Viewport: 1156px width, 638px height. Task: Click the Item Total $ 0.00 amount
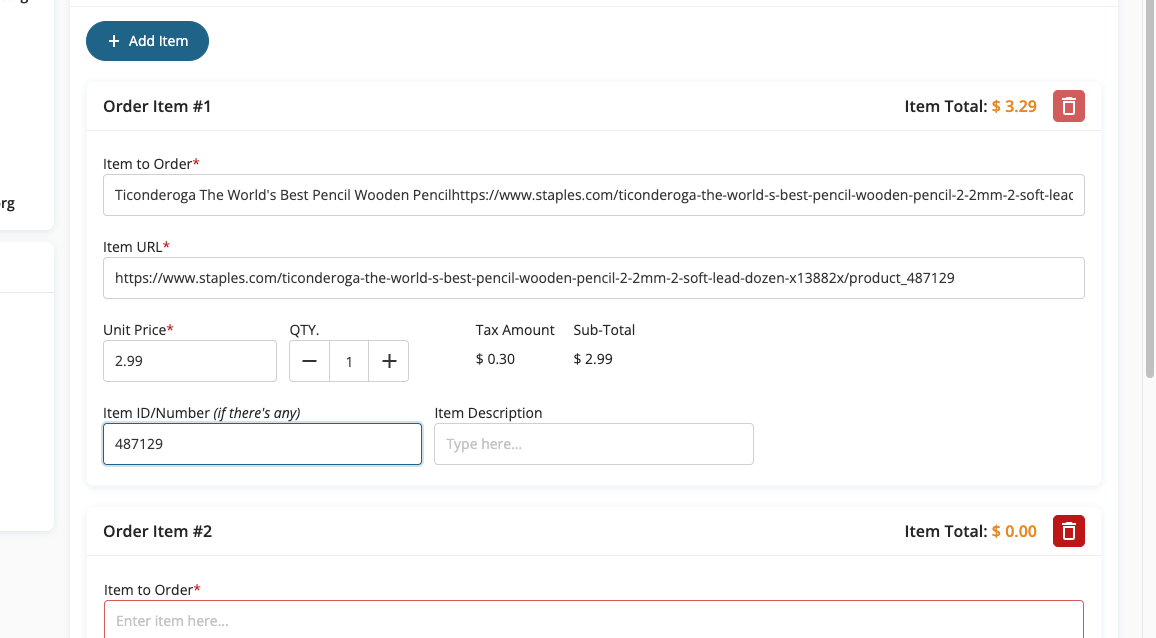click(1014, 531)
